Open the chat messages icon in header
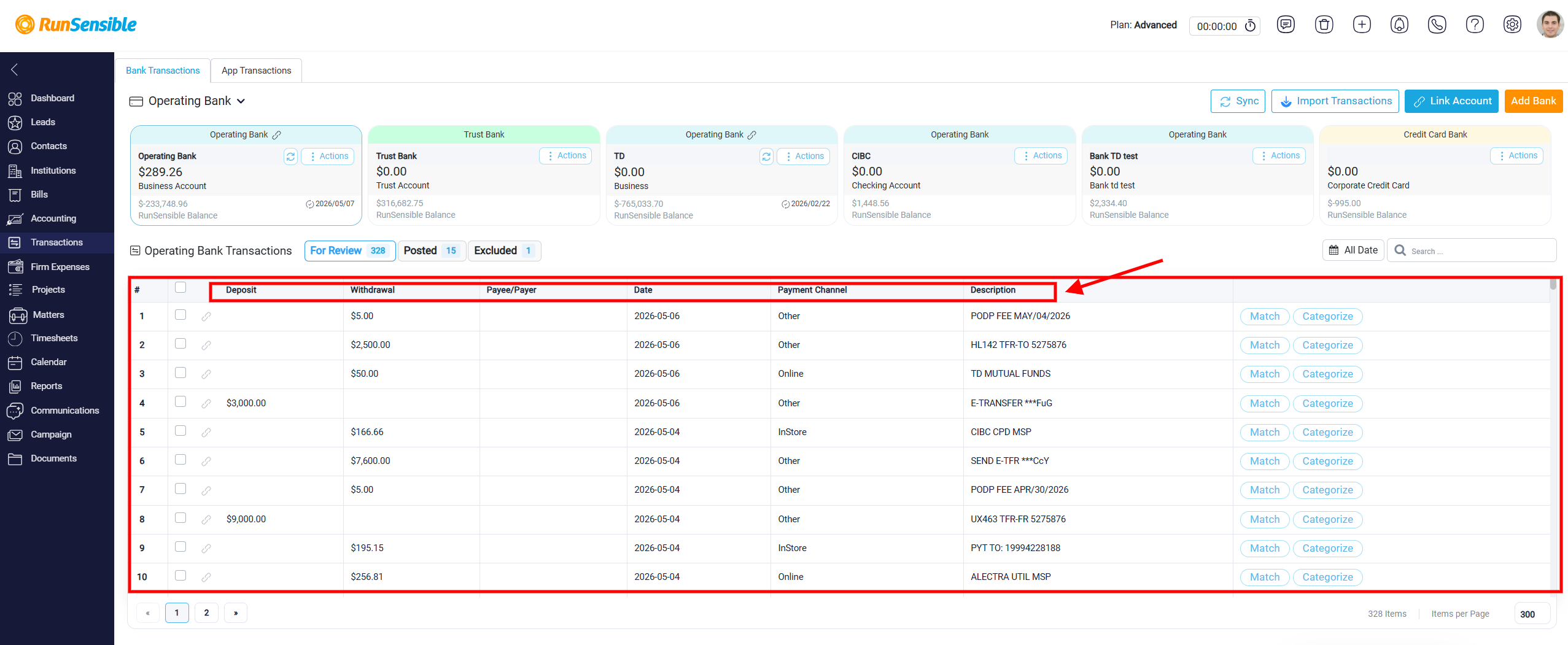The width and height of the screenshot is (1568, 645). pos(1286,25)
